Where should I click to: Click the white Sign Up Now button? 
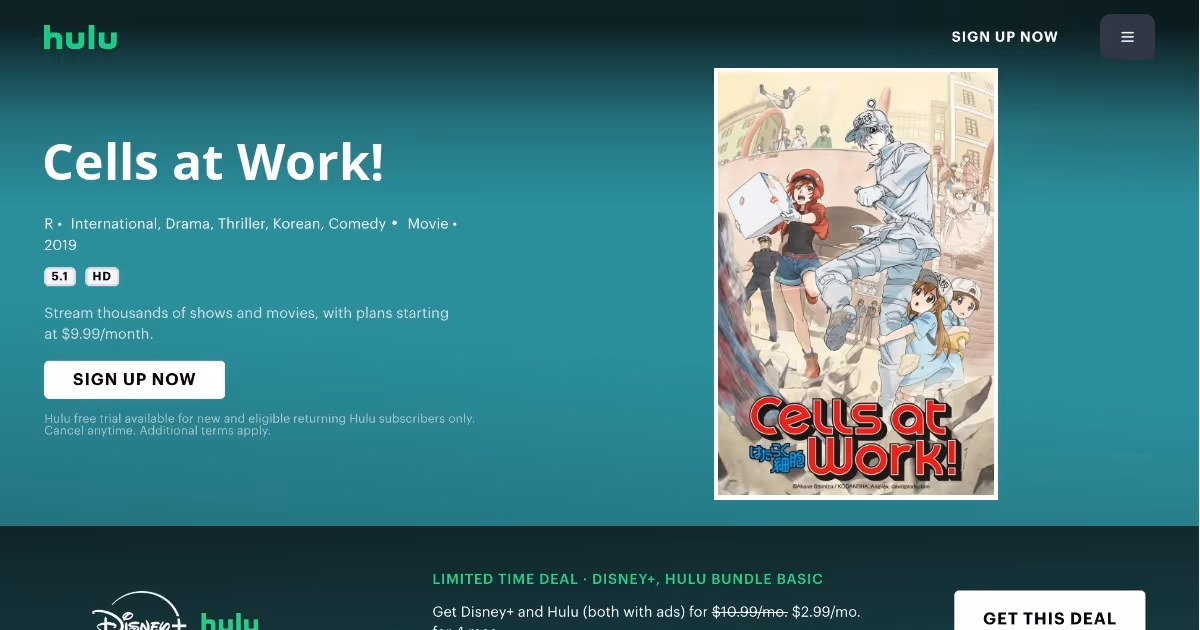pos(134,380)
